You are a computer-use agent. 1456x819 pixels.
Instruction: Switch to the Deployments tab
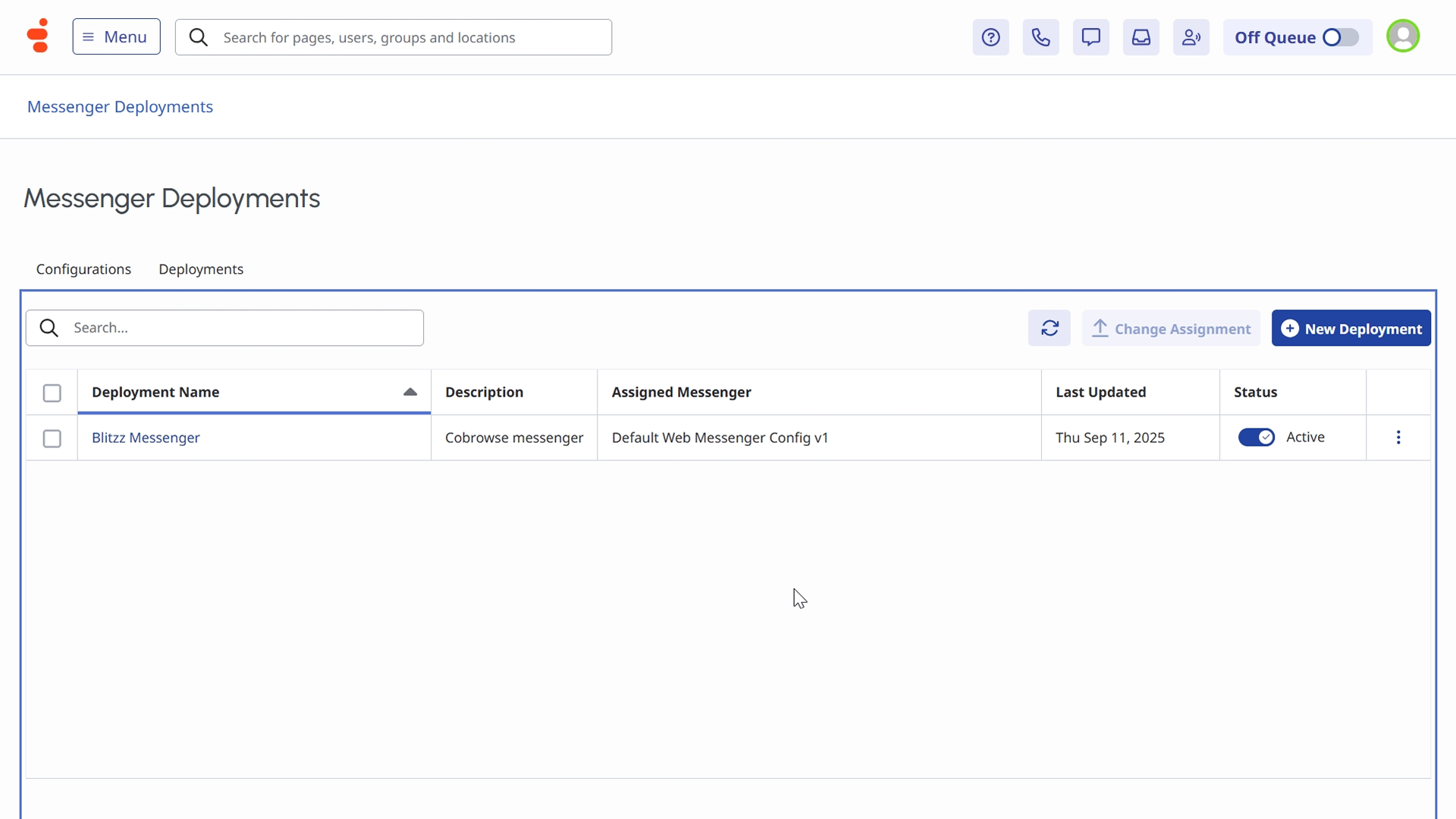(201, 269)
